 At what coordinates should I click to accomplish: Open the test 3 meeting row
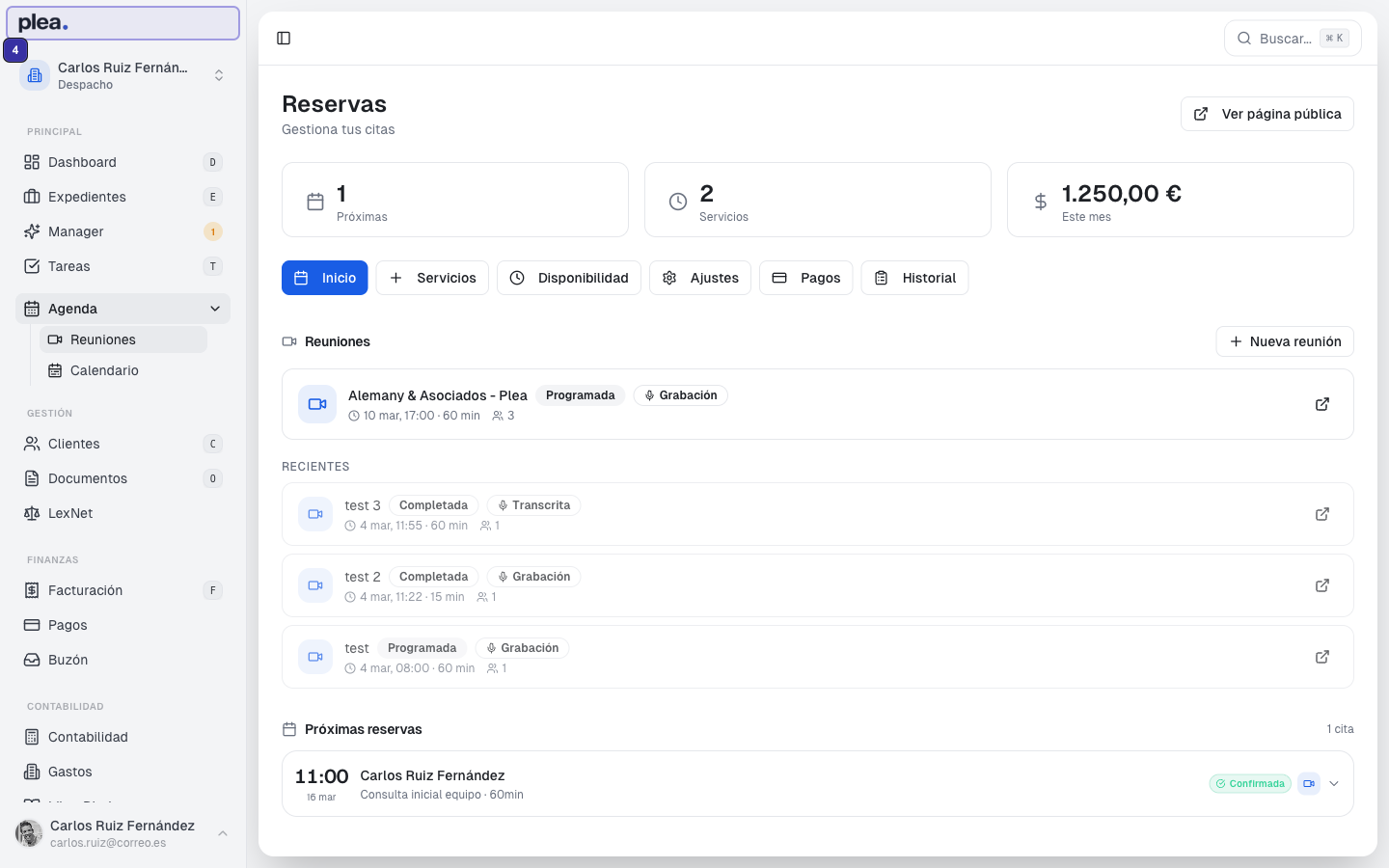click(818, 514)
